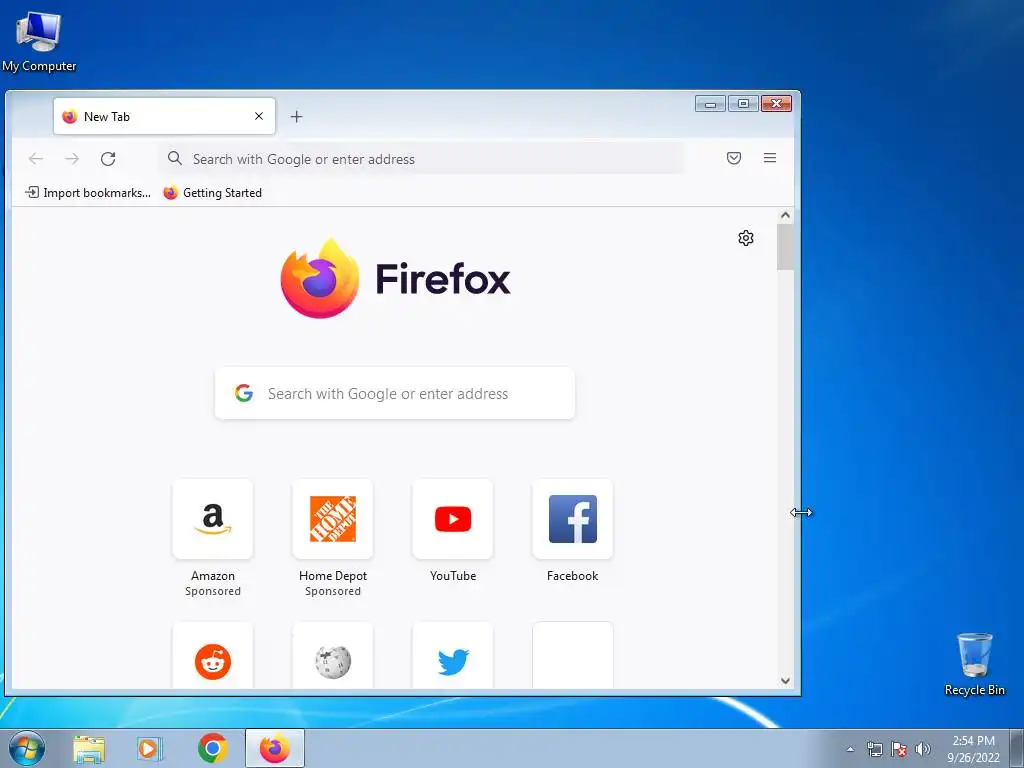This screenshot has height=768, width=1024.
Task: Click the scrollbar down arrow in Firefox
Action: 786,680
